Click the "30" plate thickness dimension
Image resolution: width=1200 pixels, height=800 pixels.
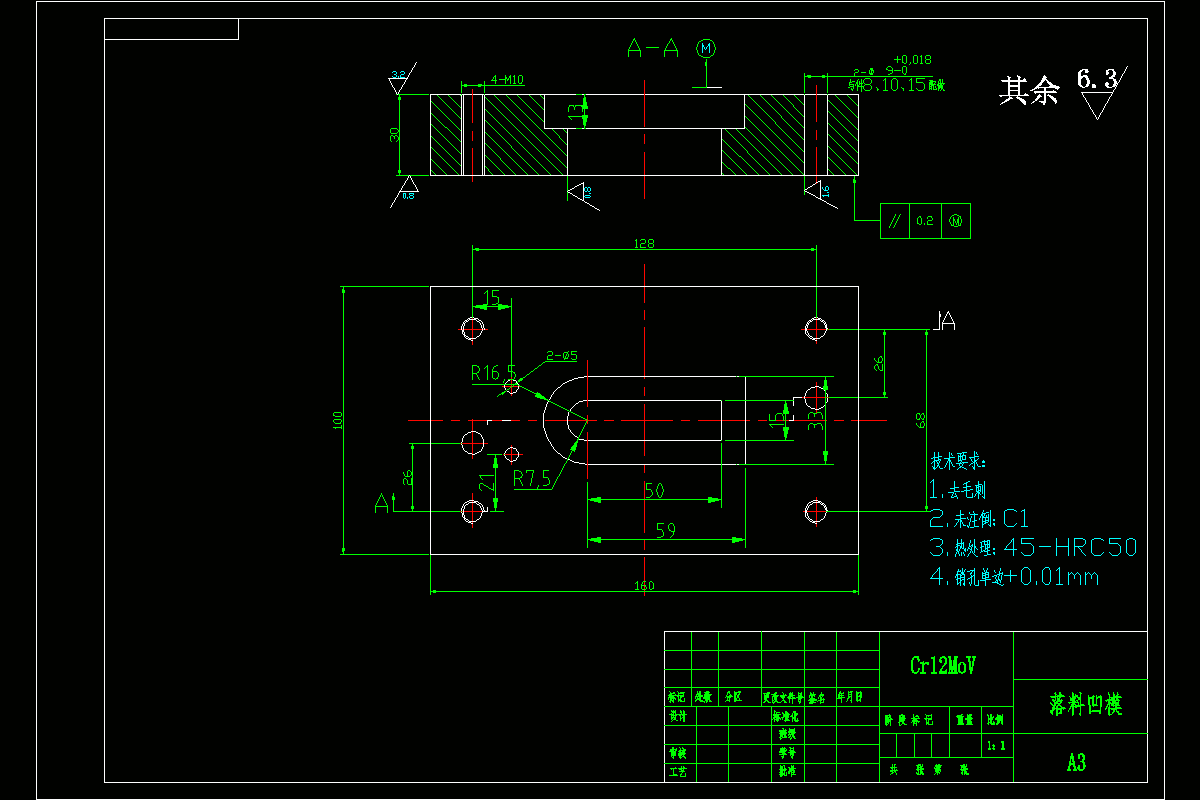[x=395, y=134]
